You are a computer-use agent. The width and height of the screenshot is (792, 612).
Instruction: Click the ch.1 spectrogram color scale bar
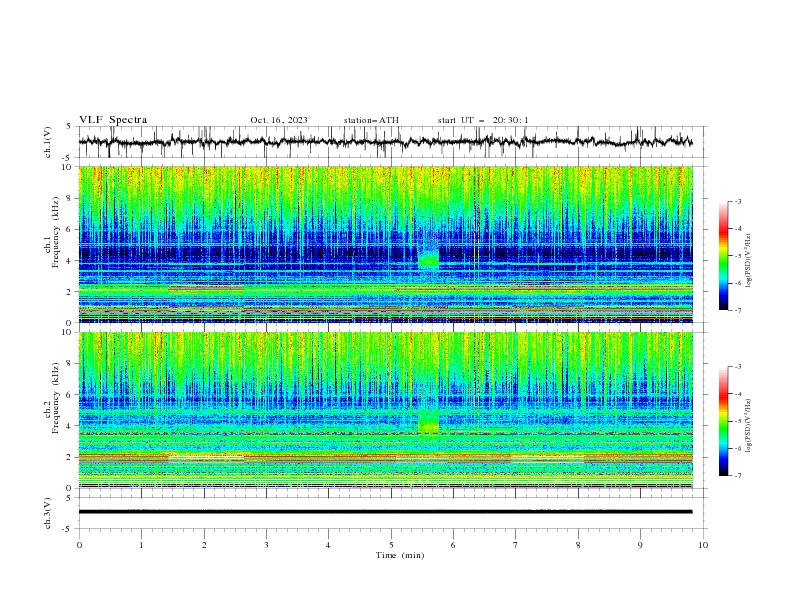723,255
